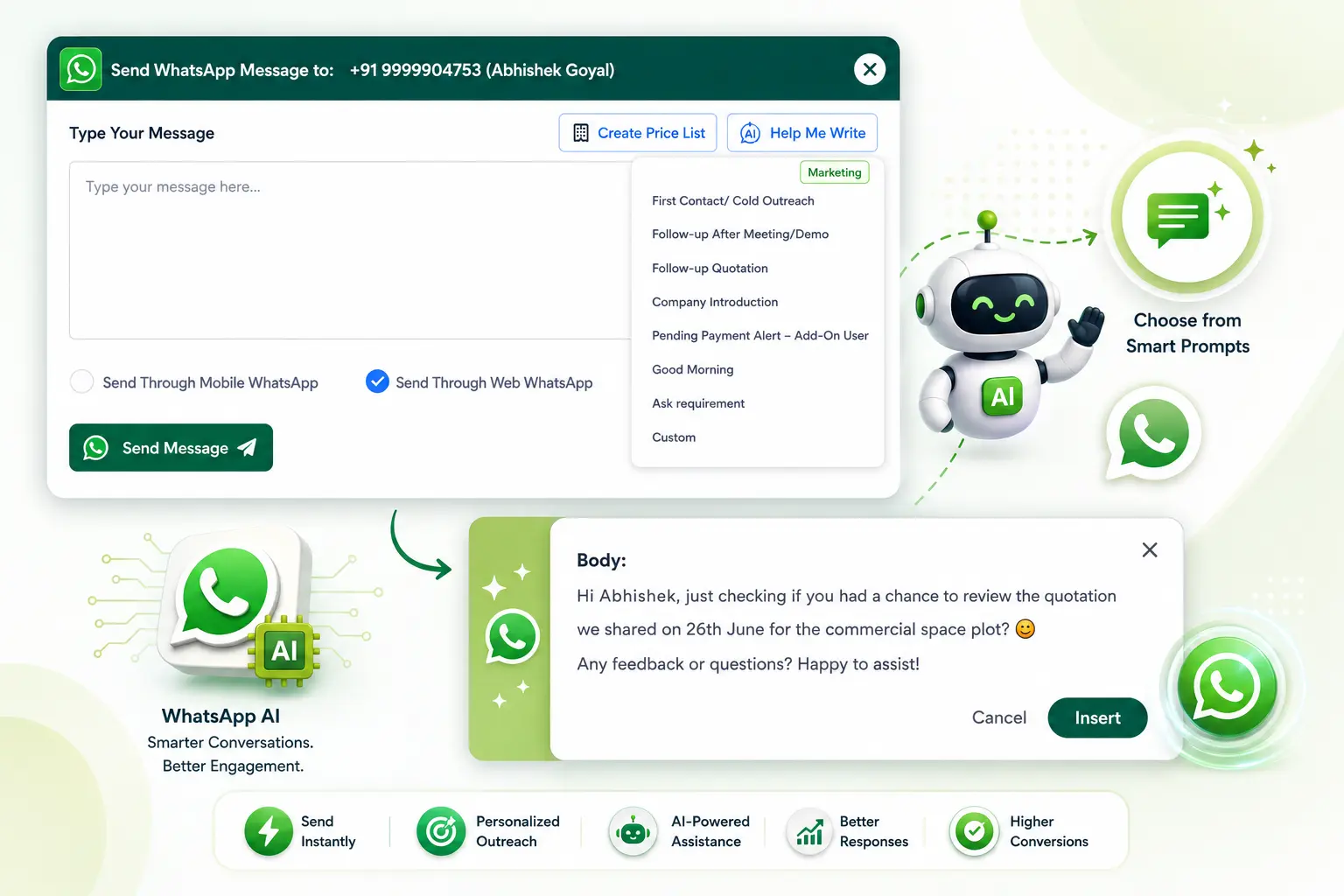This screenshot has height=896, width=1344.
Task: Click the WhatsApp bubble icon below Smart Prompts
Action: 1153,433
